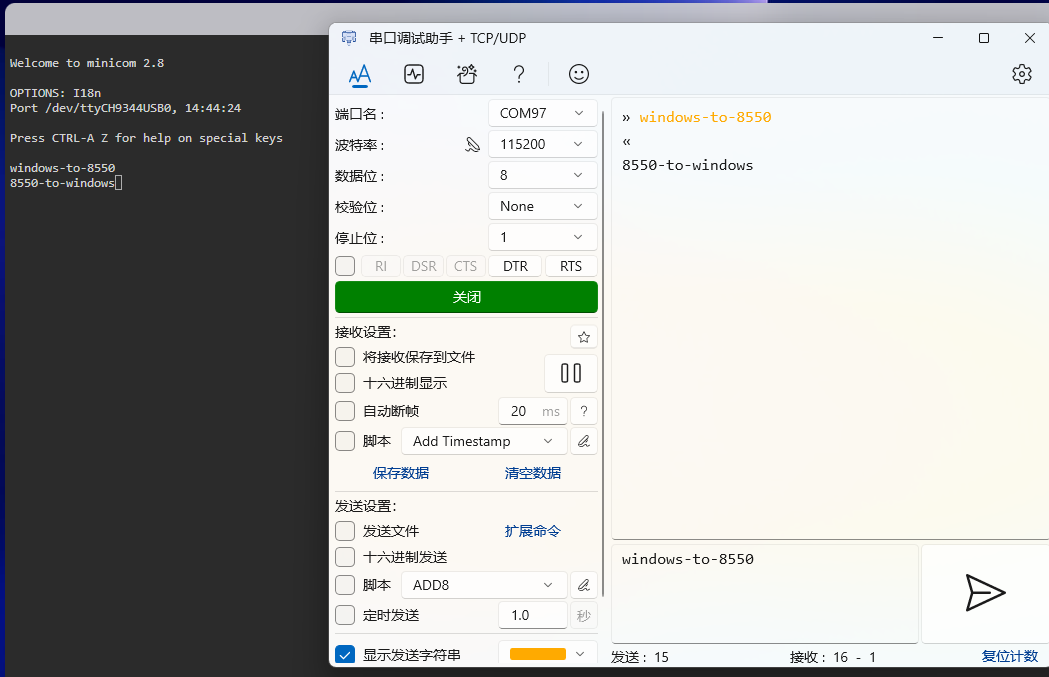Open the waveform monitor view icon
Viewport: 1049px width, 677px height.
(414, 74)
